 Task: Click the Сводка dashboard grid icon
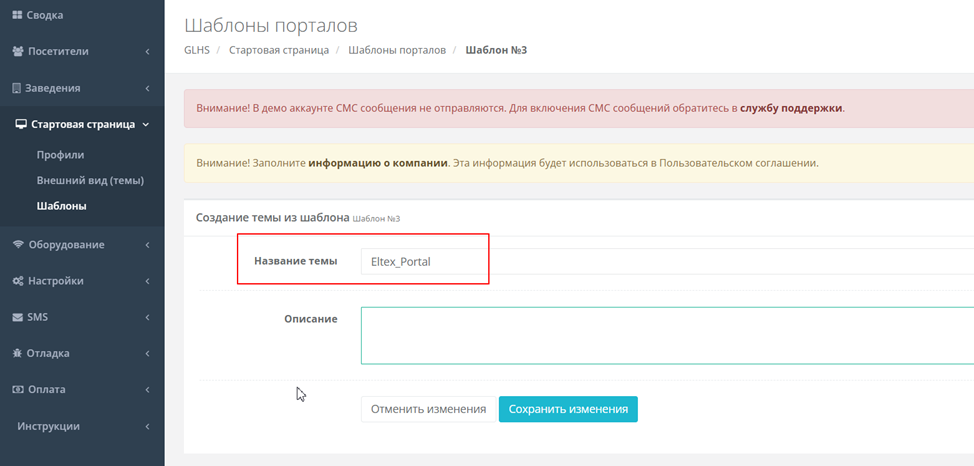(17, 15)
